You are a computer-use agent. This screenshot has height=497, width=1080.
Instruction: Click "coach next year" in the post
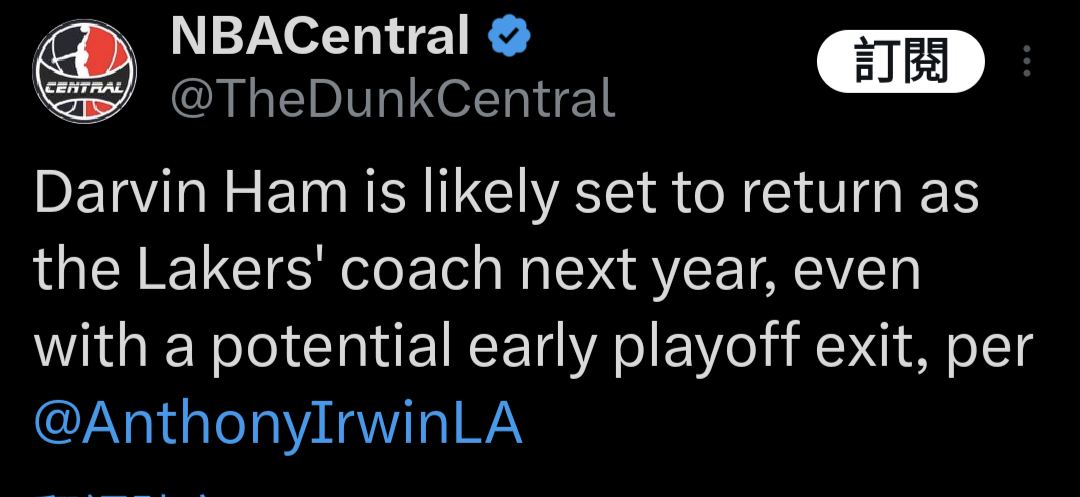pos(559,273)
